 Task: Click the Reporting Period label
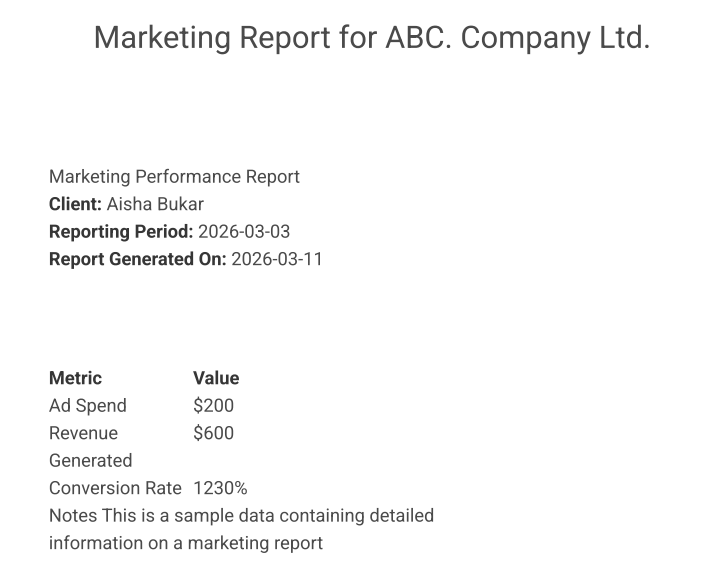pos(121,232)
